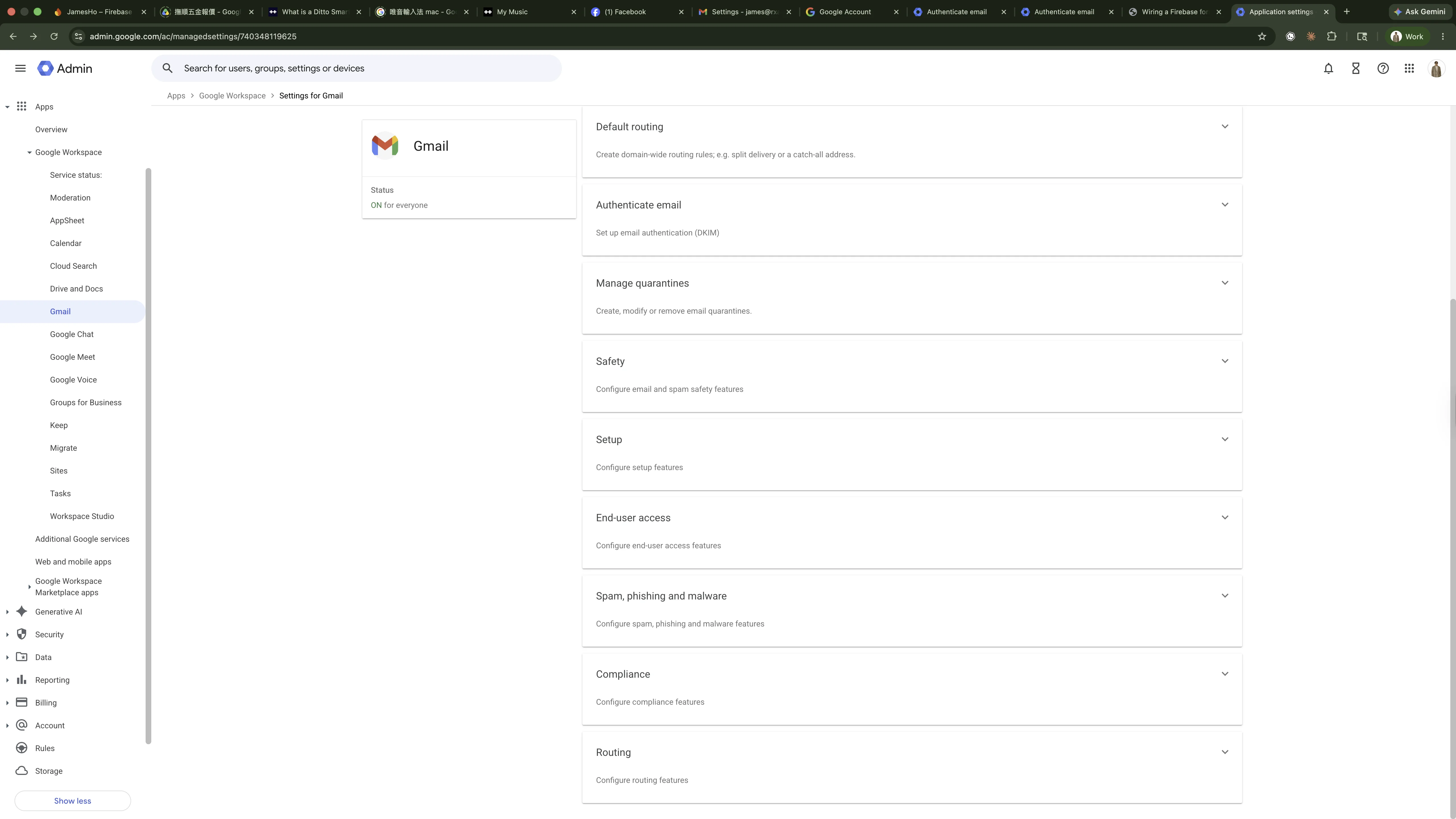Open Web and mobile apps

click(x=73, y=561)
